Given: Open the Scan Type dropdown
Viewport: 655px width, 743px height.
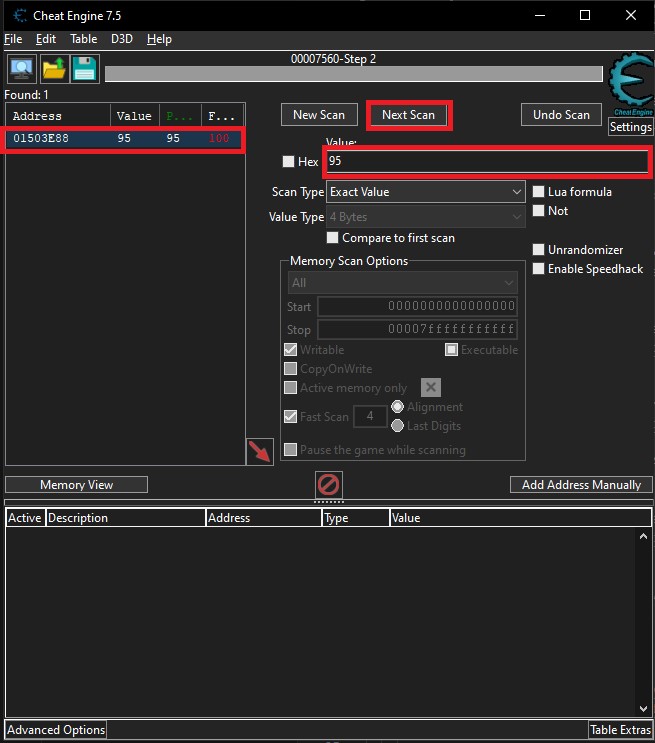Looking at the screenshot, I should click(x=425, y=192).
